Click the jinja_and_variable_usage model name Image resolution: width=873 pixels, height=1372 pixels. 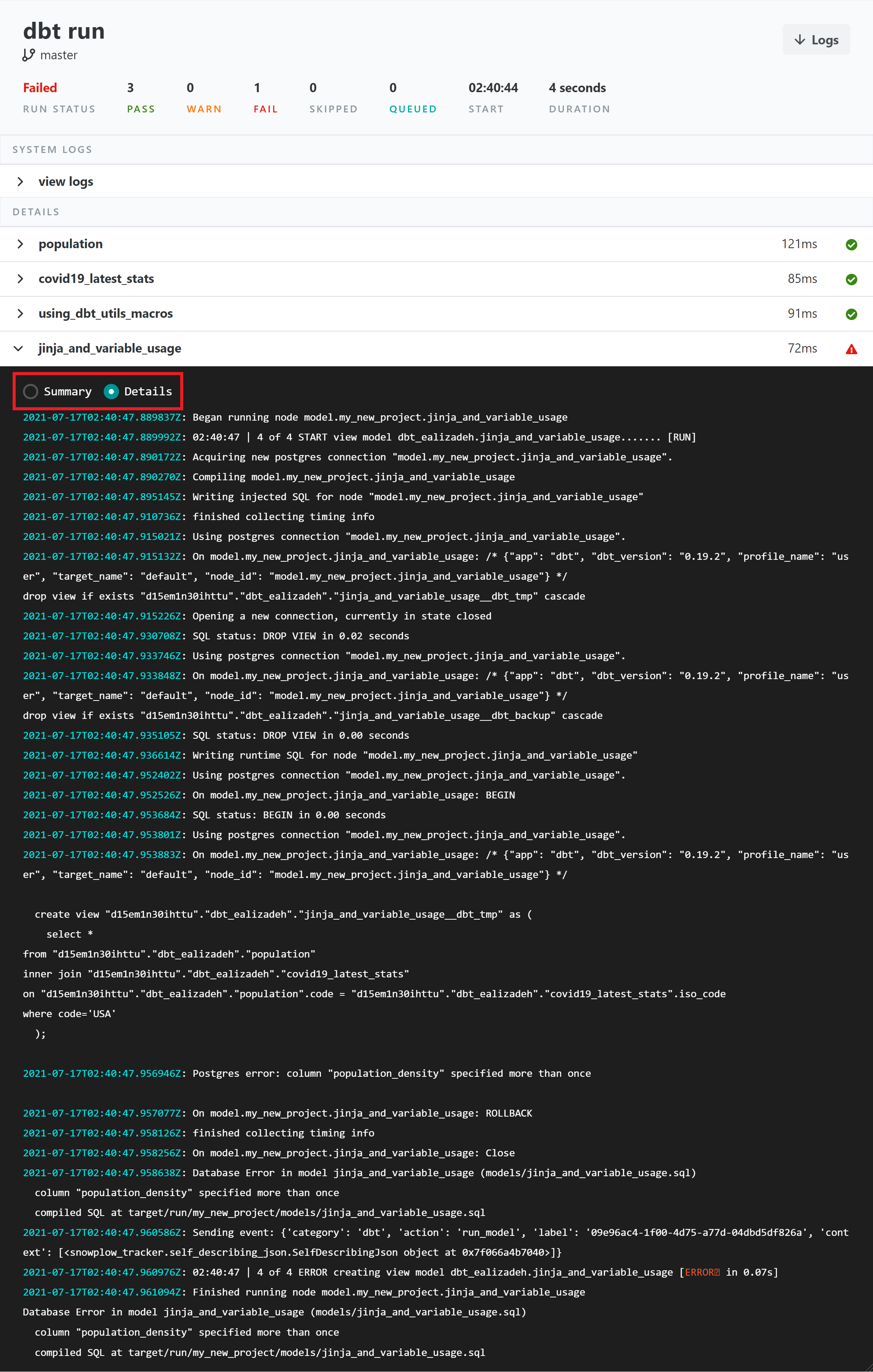pyautogui.click(x=109, y=348)
